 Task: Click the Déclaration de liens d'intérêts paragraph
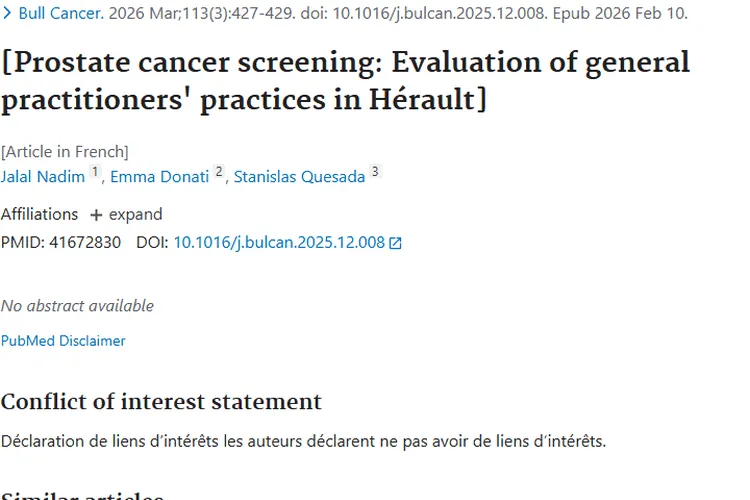[x=303, y=441]
